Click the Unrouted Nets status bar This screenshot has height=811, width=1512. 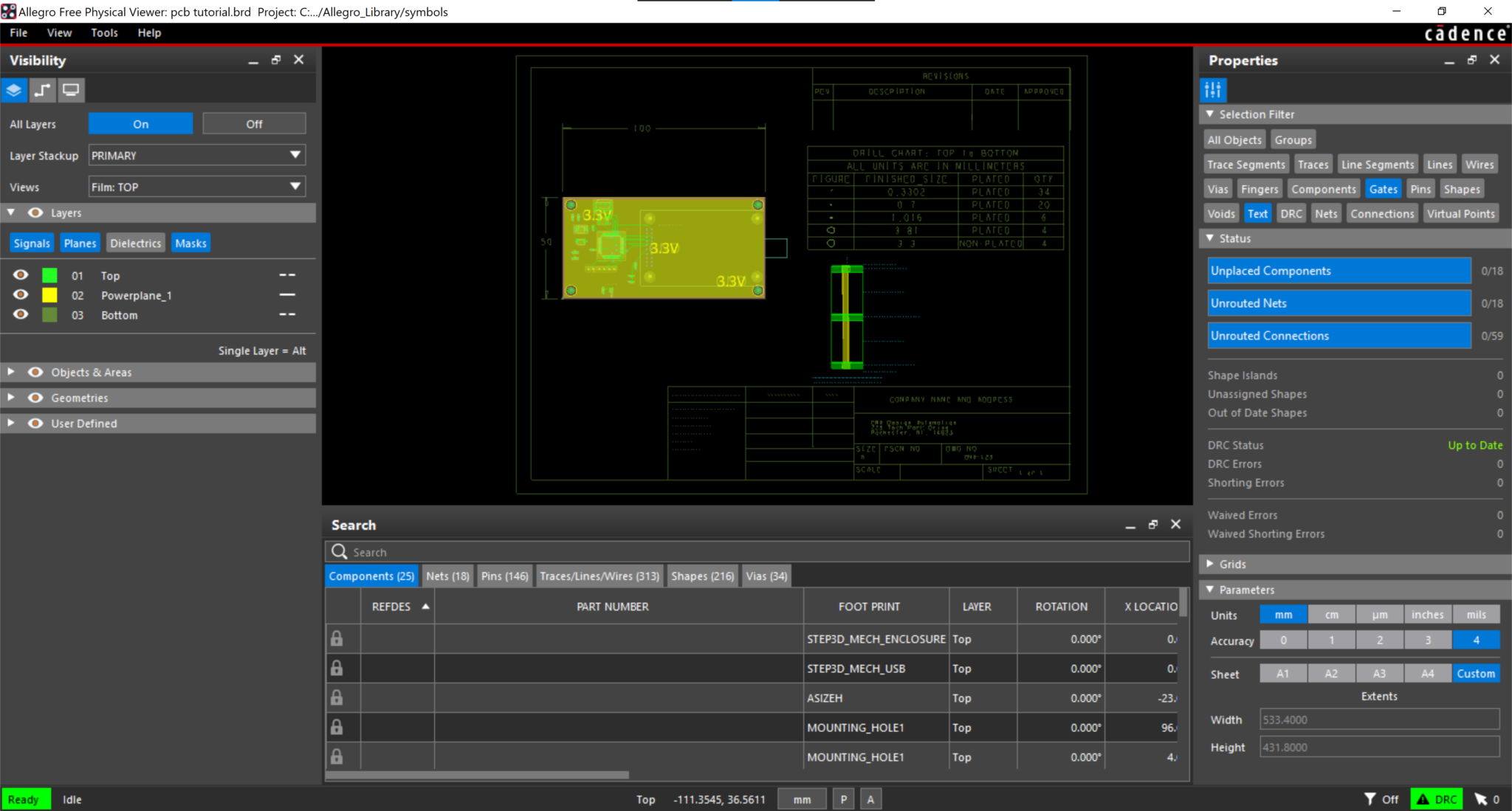click(1338, 303)
